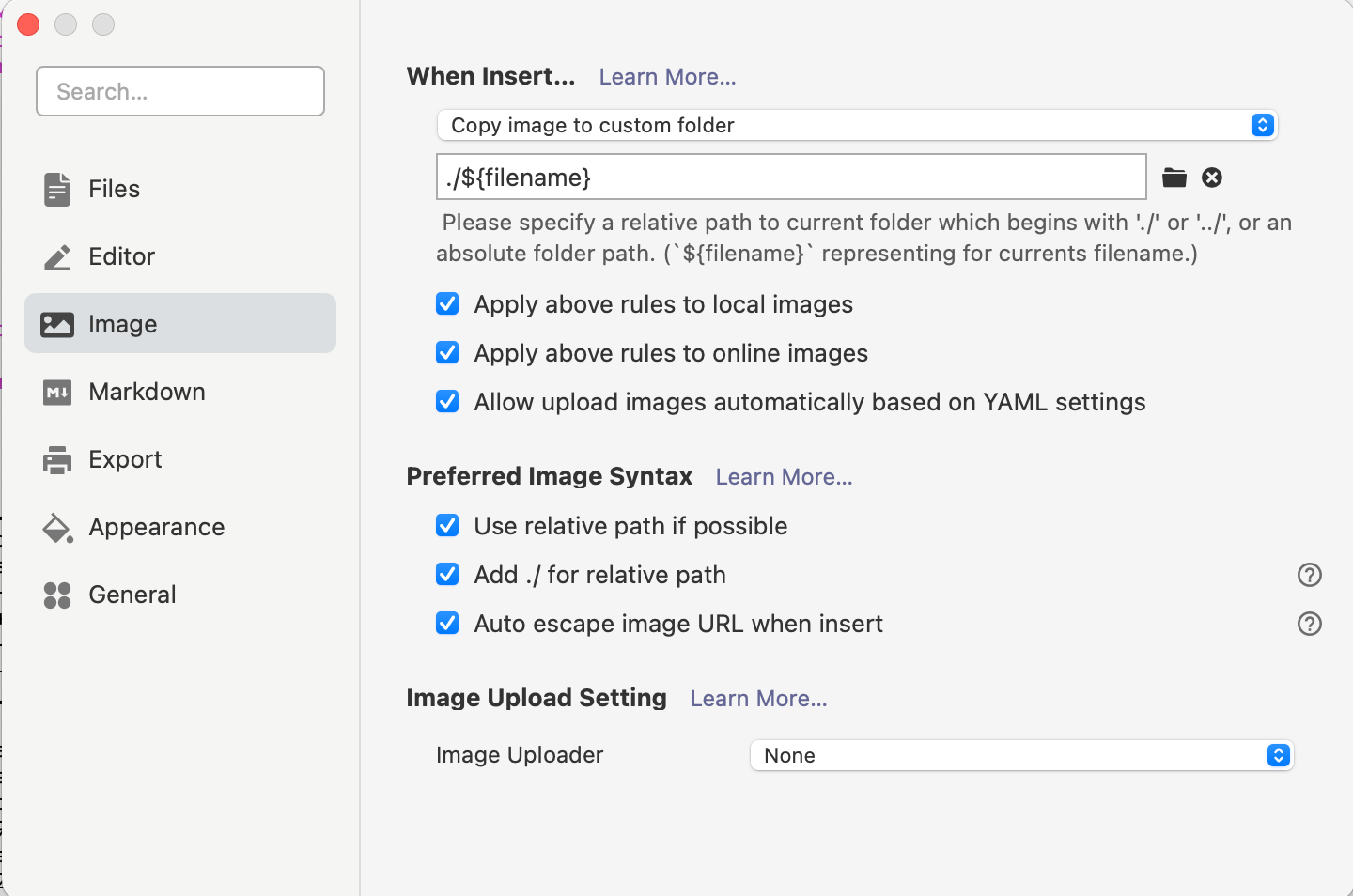The image size is (1353, 896).
Task: Open Learn More link next to When Insert
Action: 667,77
